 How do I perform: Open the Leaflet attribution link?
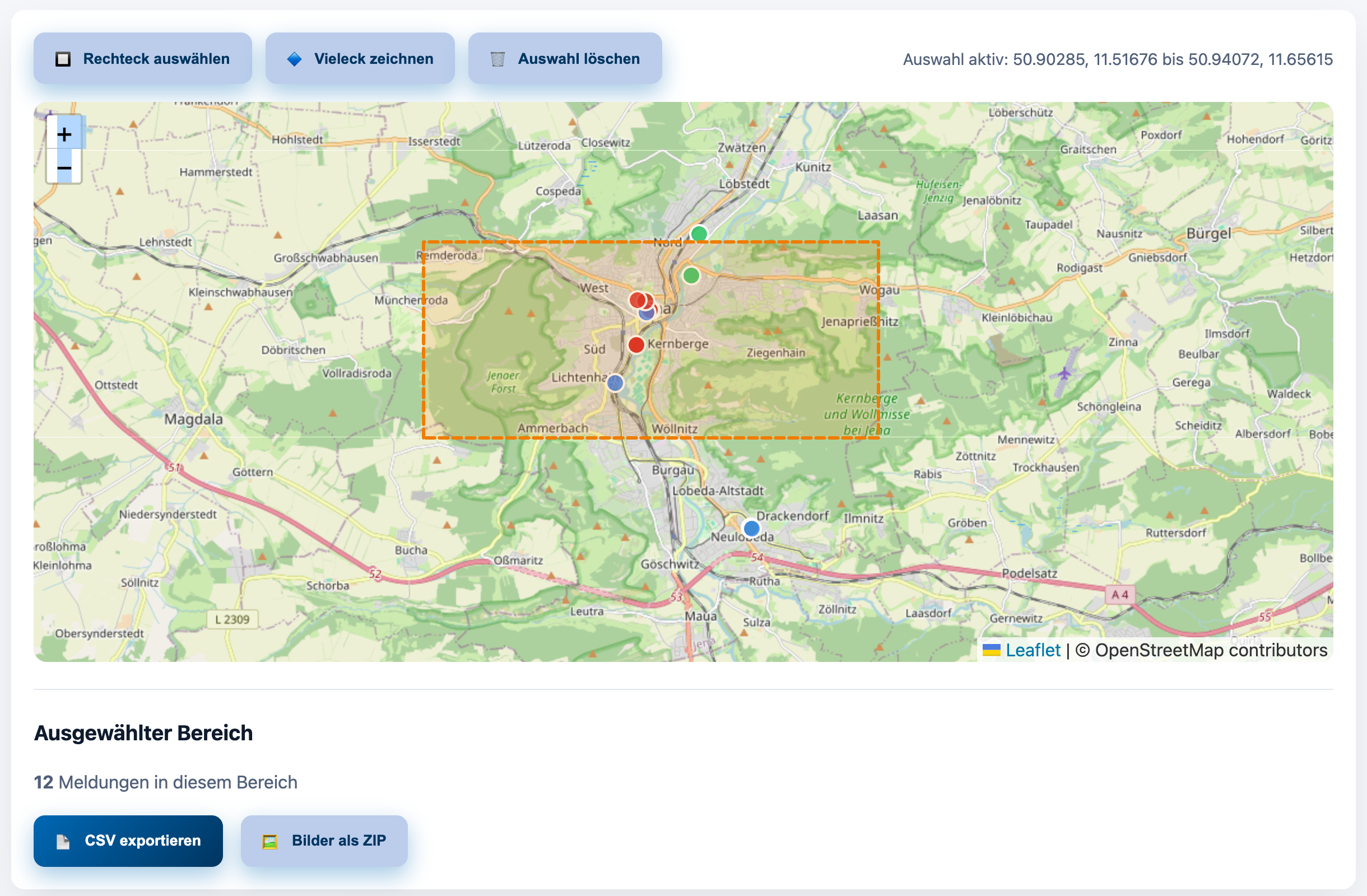click(x=1033, y=650)
